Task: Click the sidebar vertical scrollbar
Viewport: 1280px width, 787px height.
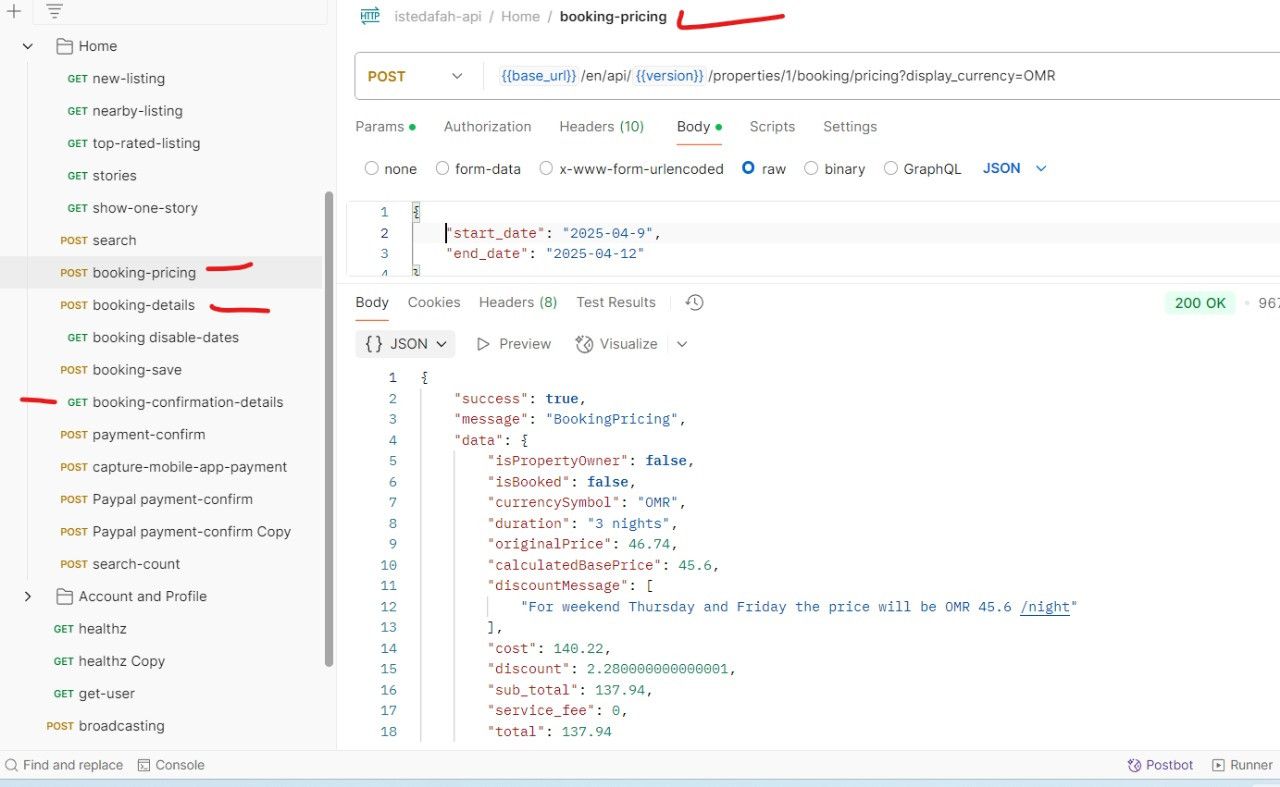Action: (x=329, y=430)
